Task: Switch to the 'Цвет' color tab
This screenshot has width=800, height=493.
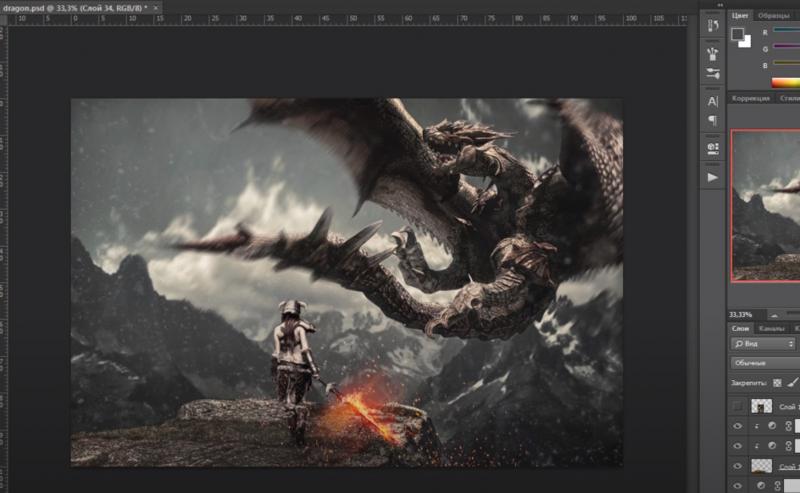Action: coord(740,15)
